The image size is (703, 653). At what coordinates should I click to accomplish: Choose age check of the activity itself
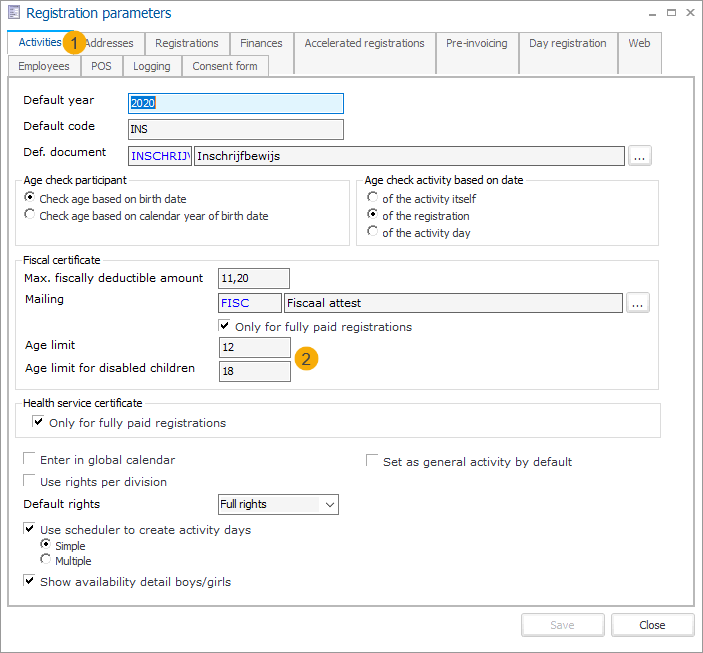pos(373,198)
